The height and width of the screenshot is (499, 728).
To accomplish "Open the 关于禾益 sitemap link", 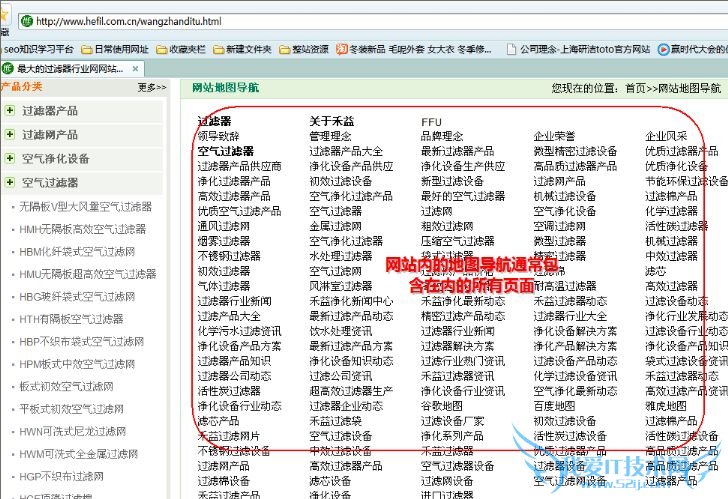I will (332, 121).
